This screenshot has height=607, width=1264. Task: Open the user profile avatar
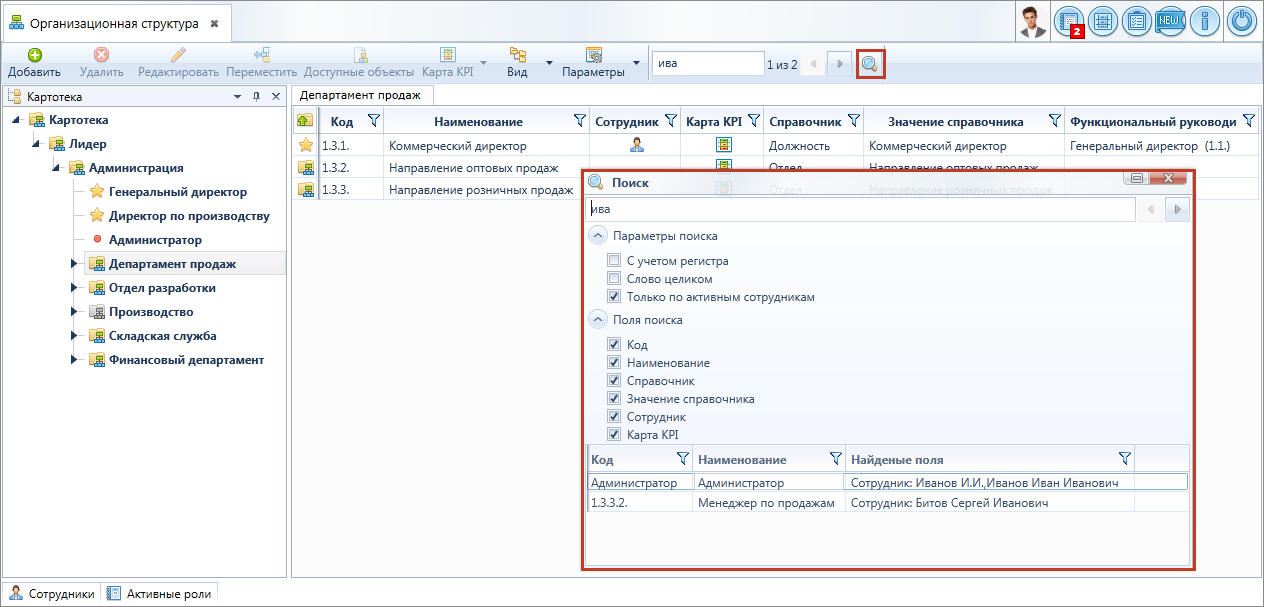1034,21
